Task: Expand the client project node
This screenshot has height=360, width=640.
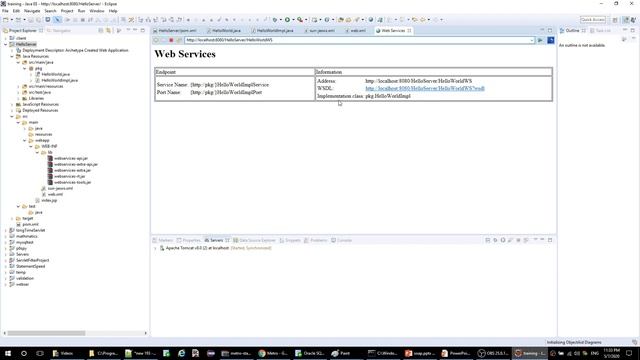Action: point(6,38)
